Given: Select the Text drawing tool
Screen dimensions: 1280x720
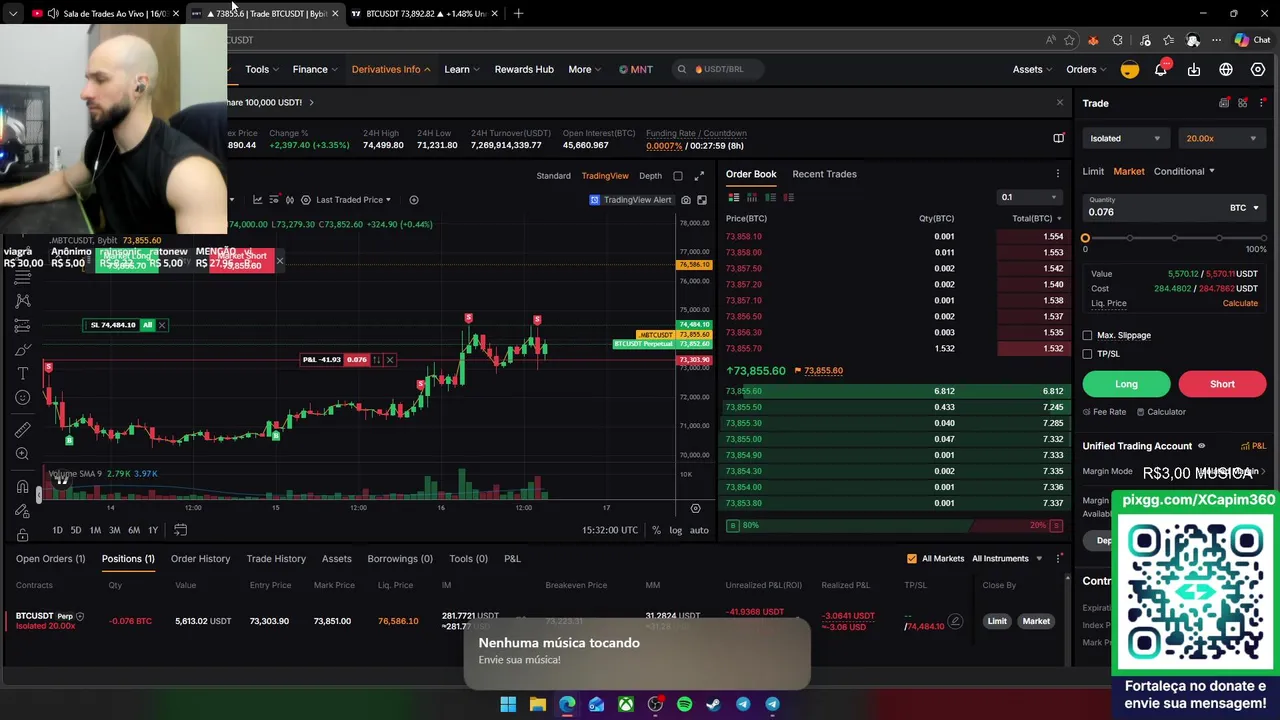Looking at the screenshot, I should (x=22, y=373).
